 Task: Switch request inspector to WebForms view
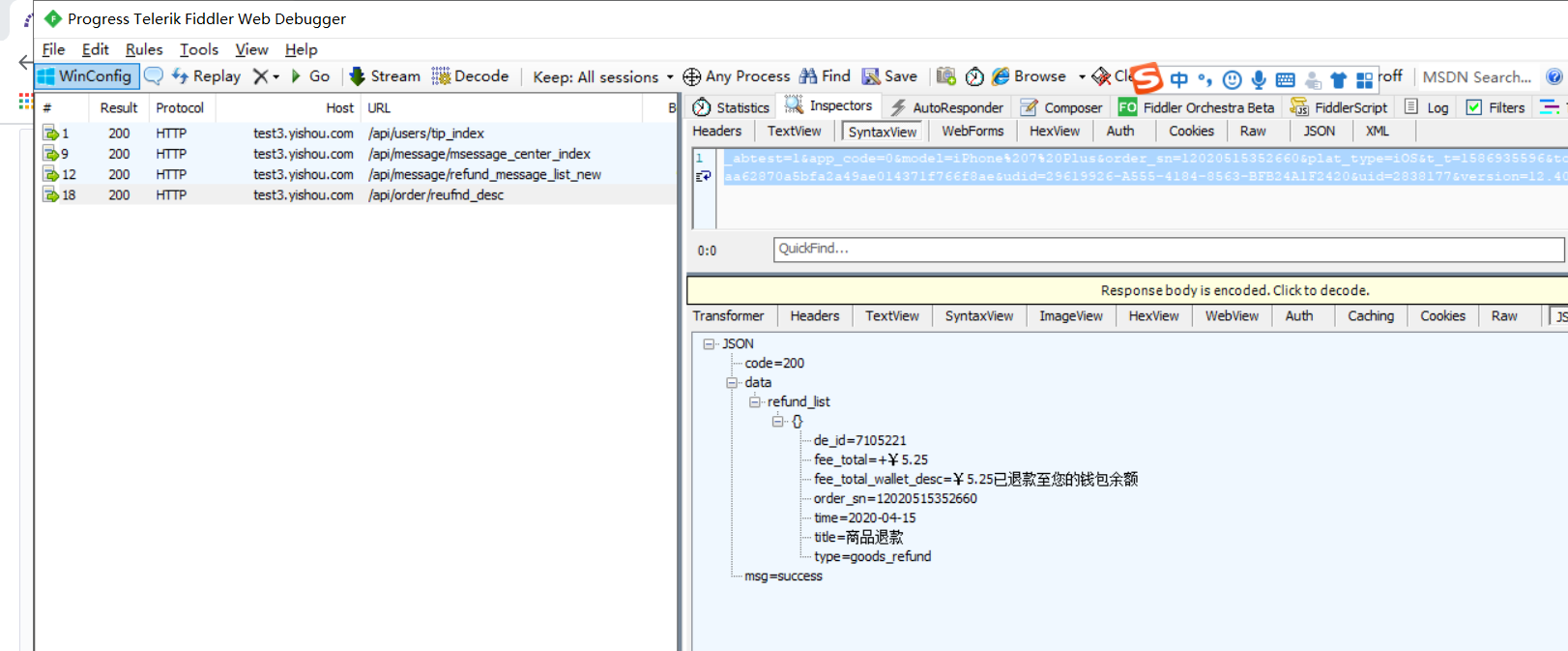click(x=973, y=132)
